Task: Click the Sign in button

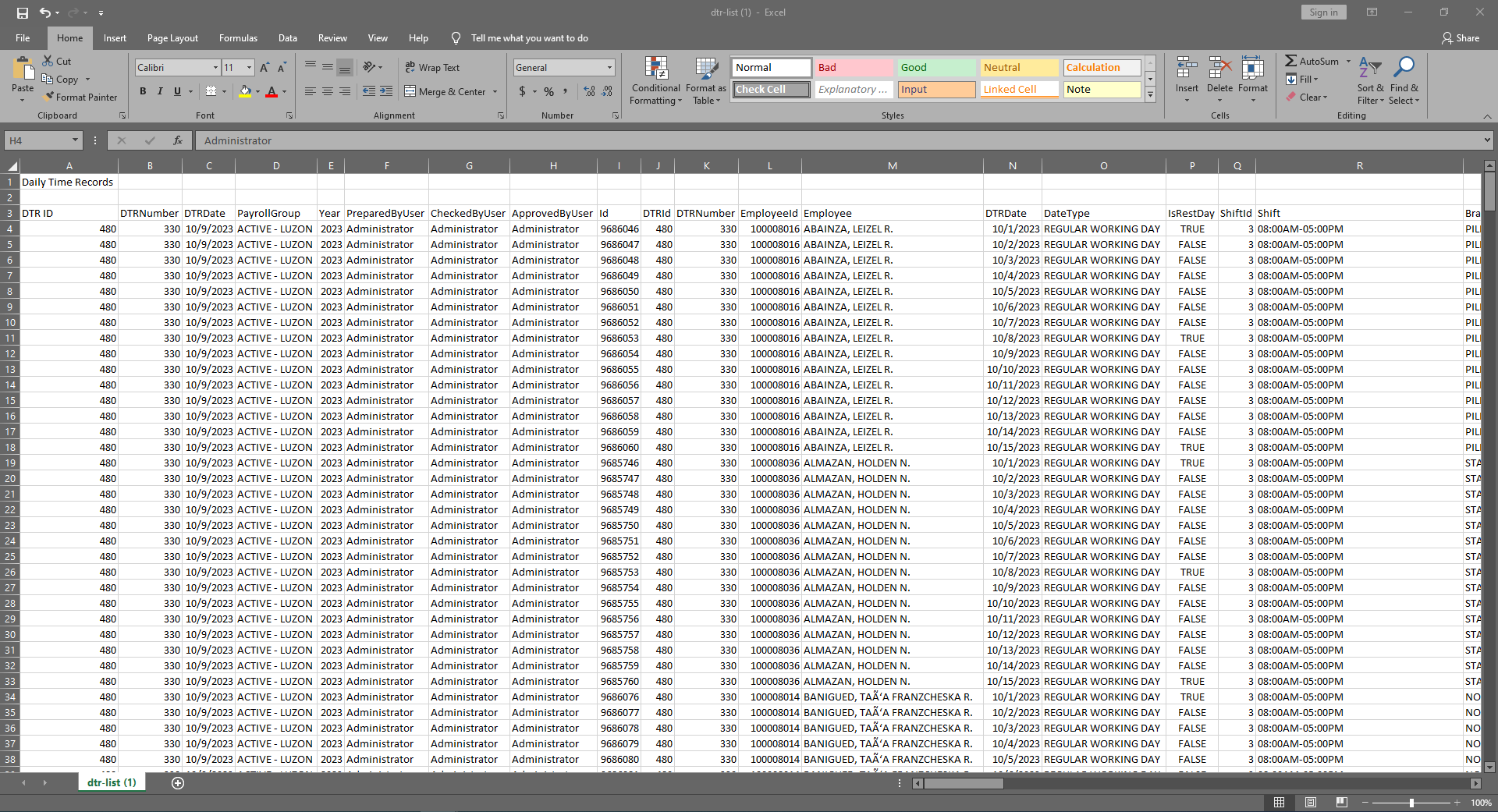Action: (1323, 12)
